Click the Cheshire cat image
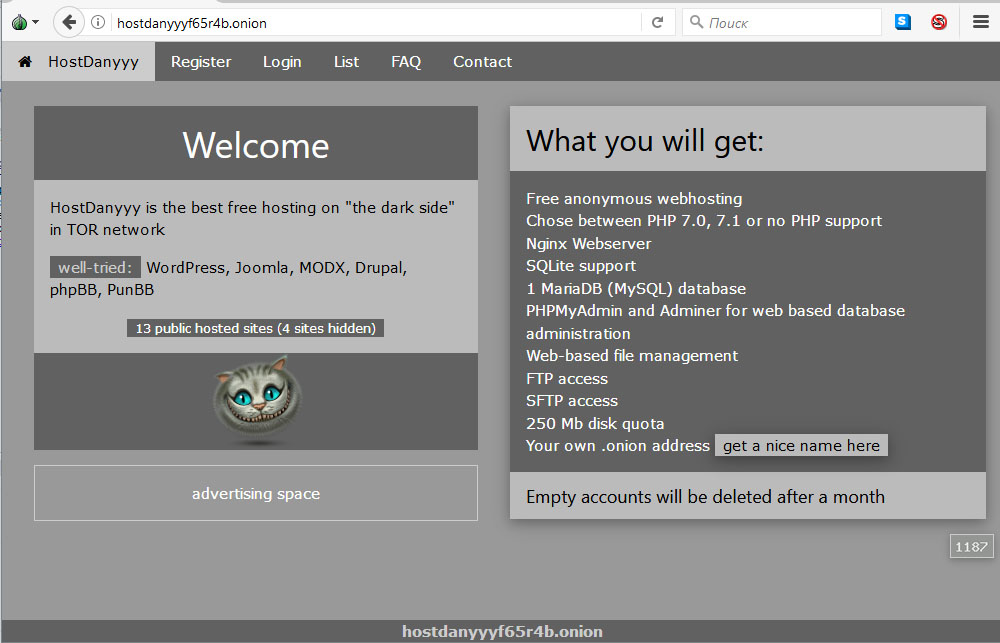 (x=256, y=400)
